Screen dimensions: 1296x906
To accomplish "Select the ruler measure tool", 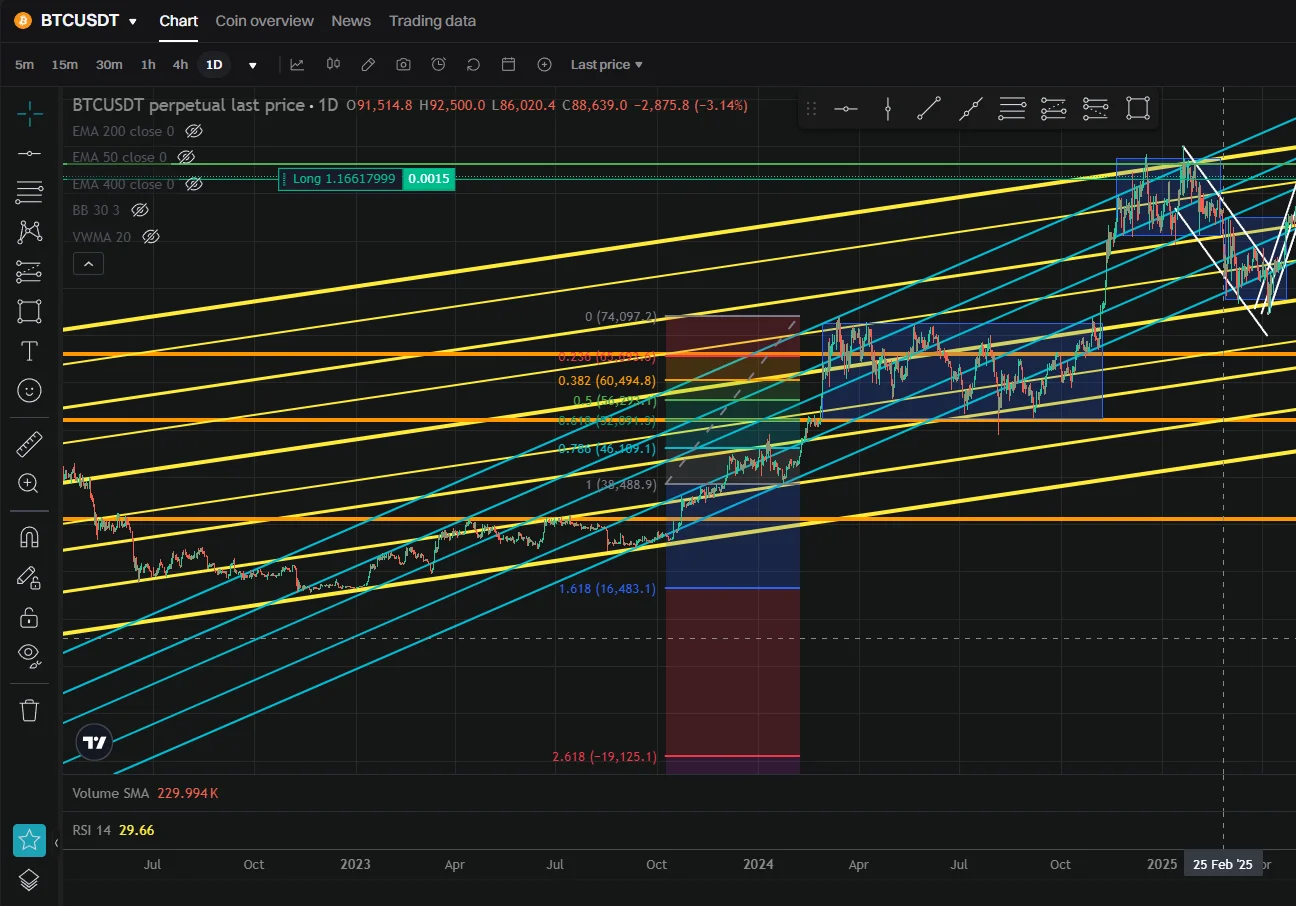I will coord(30,444).
